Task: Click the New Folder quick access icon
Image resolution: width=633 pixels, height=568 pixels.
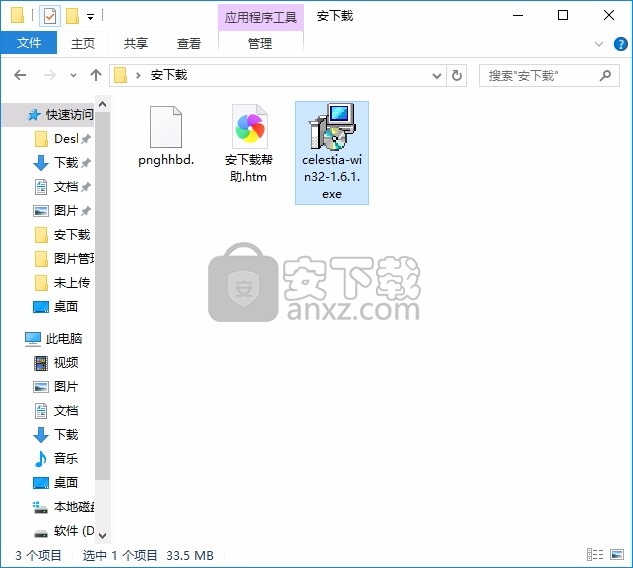Action: (x=72, y=16)
